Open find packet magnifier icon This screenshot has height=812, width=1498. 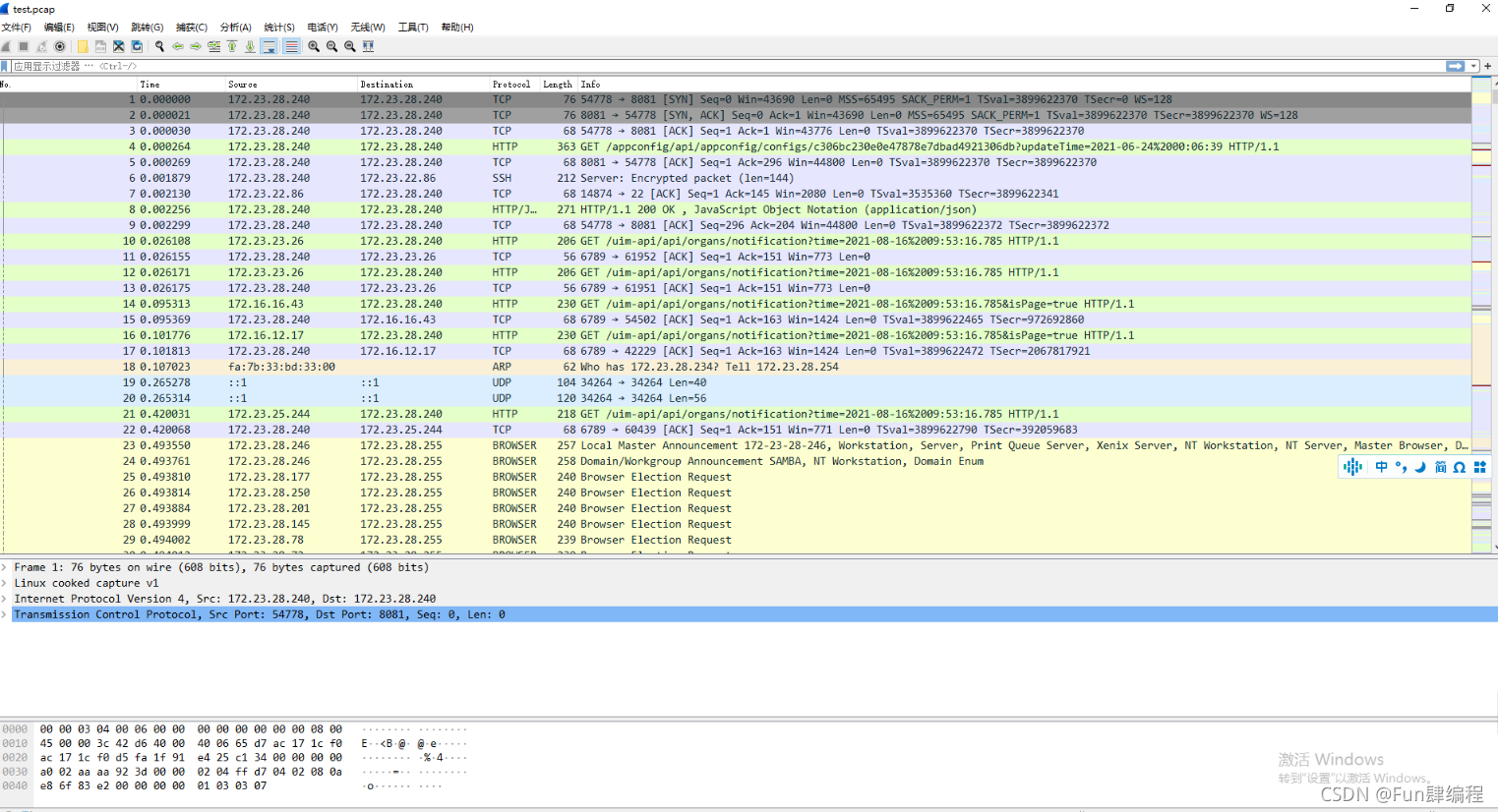click(x=159, y=46)
